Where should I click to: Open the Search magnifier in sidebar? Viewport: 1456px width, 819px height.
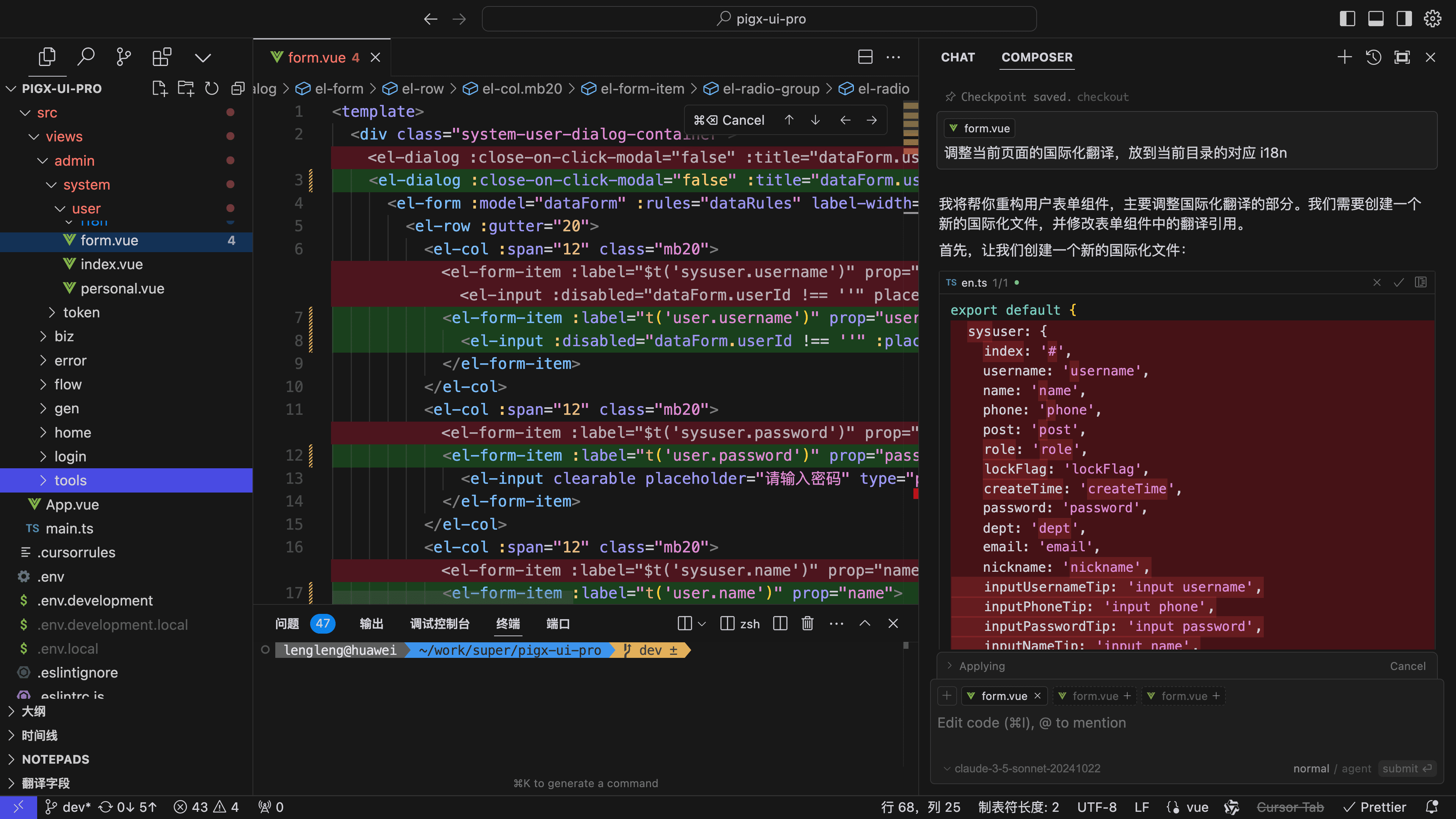(85, 57)
